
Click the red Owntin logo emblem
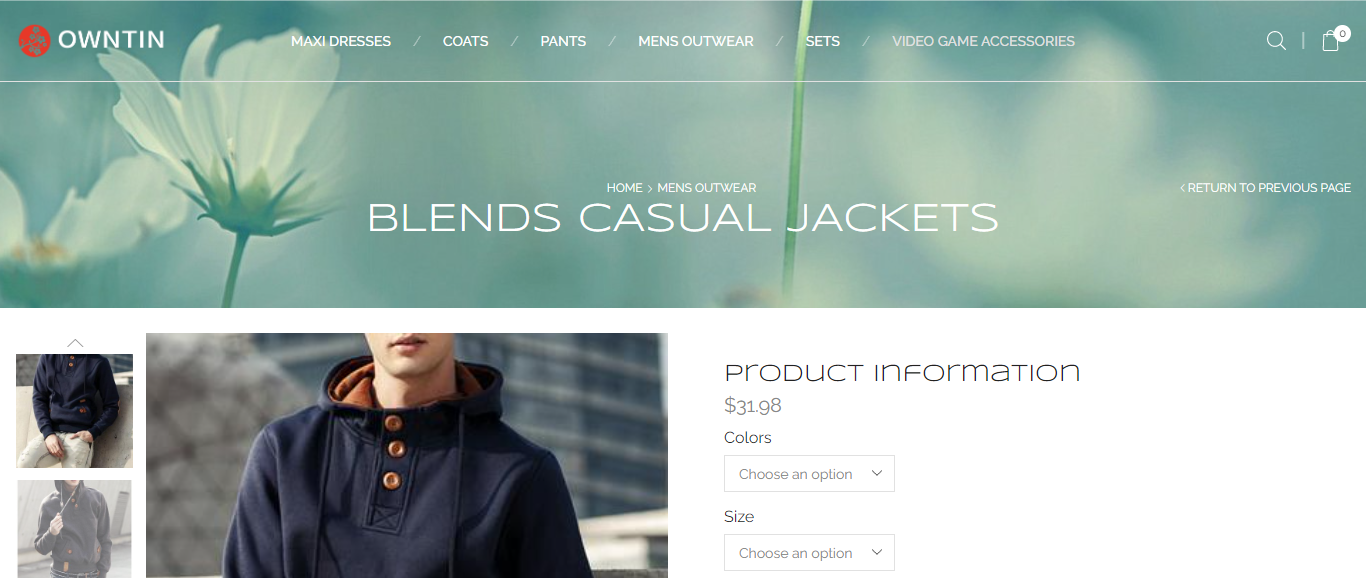(34, 41)
